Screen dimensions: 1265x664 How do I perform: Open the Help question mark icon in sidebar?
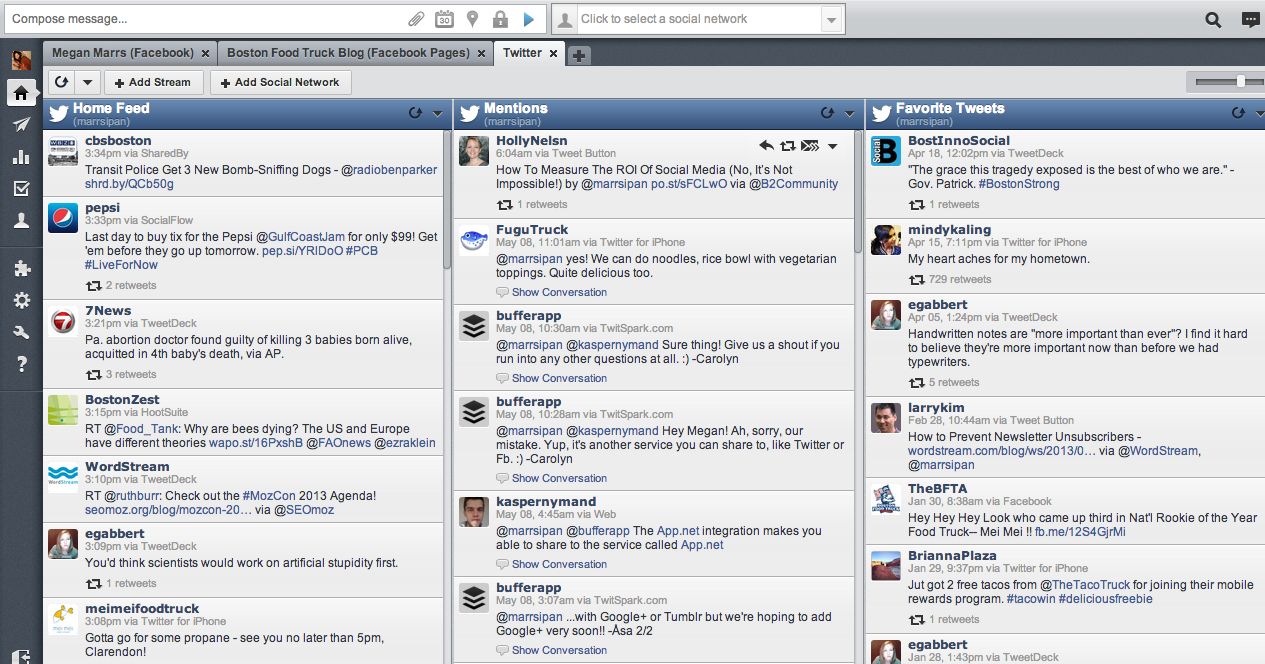(21, 365)
